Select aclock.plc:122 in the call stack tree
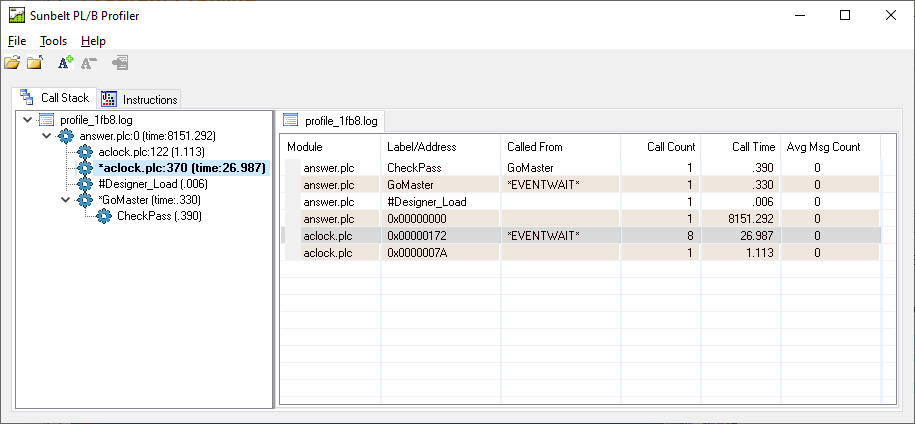This screenshot has width=915, height=424. pyautogui.click(x=138, y=152)
